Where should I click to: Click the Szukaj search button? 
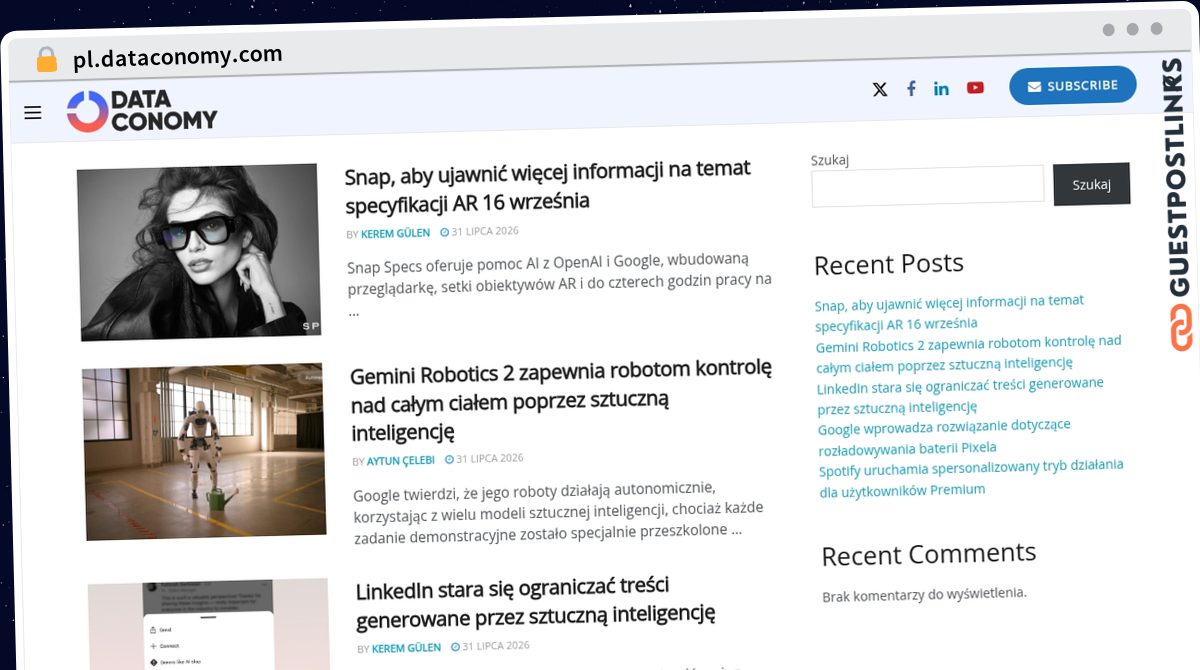coord(1092,184)
